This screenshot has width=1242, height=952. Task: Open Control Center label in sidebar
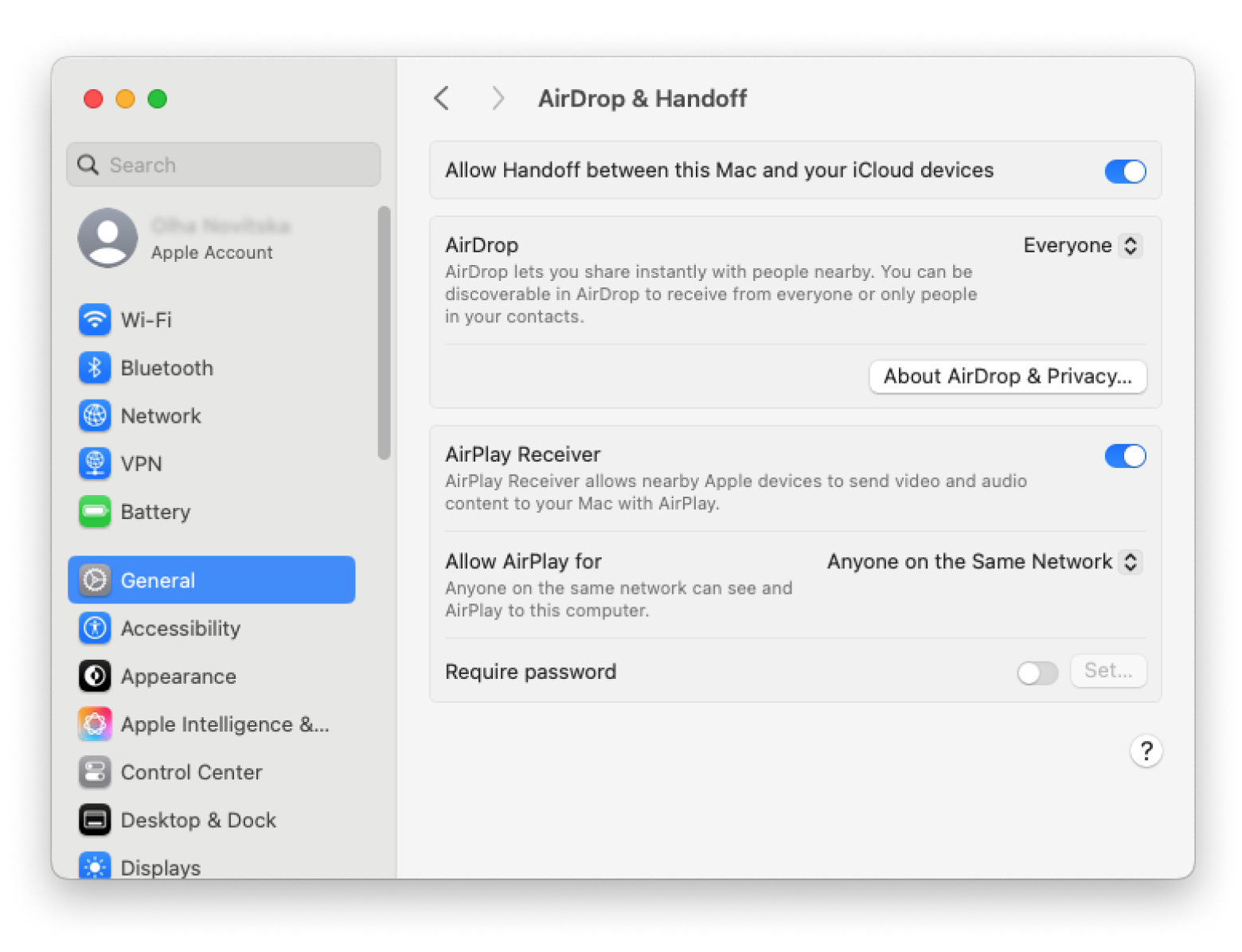[x=192, y=772]
